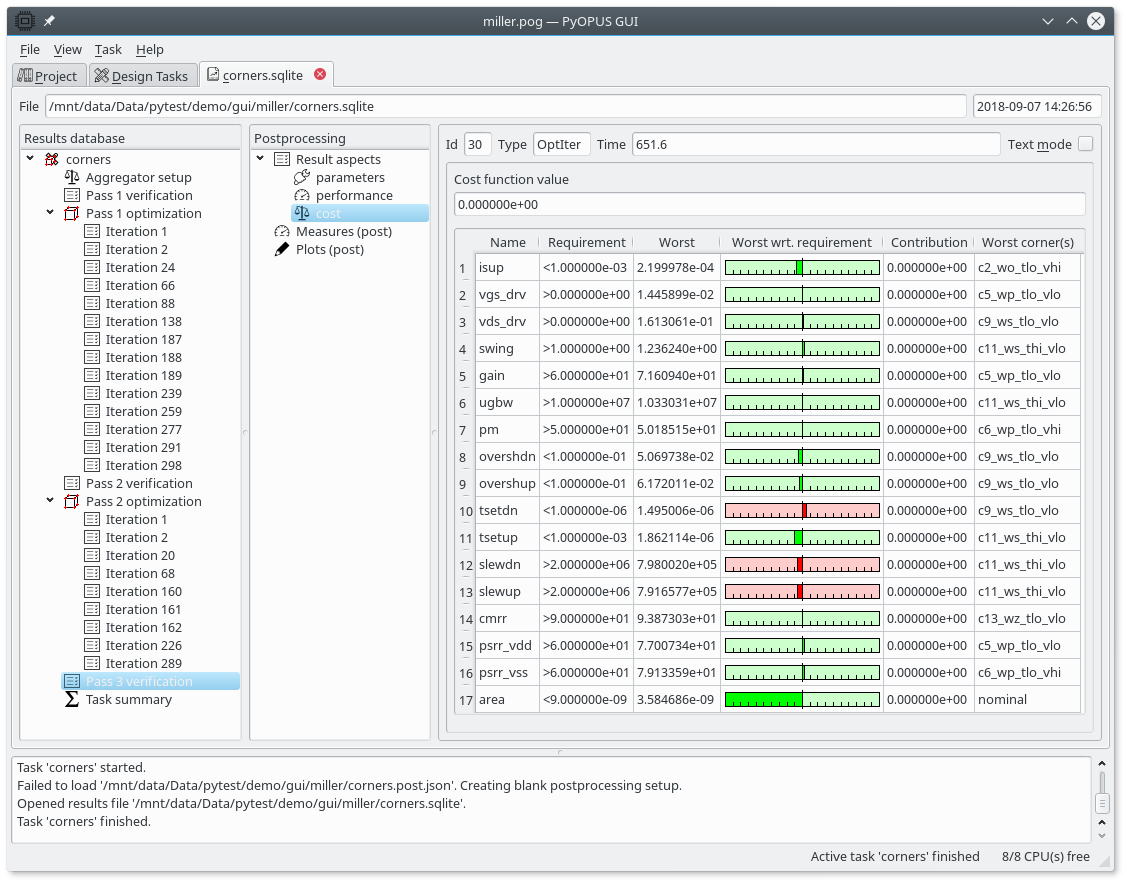
Task: Click the Aggregator setup scales icon
Action: [72, 177]
